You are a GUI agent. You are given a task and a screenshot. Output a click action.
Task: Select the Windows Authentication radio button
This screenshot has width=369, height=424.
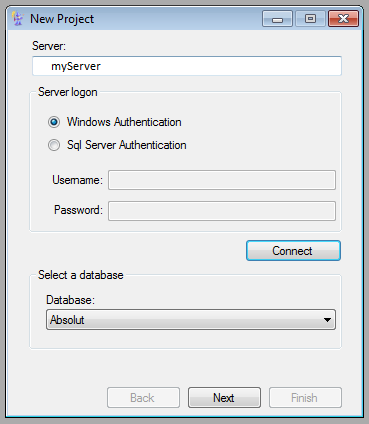tap(54, 122)
